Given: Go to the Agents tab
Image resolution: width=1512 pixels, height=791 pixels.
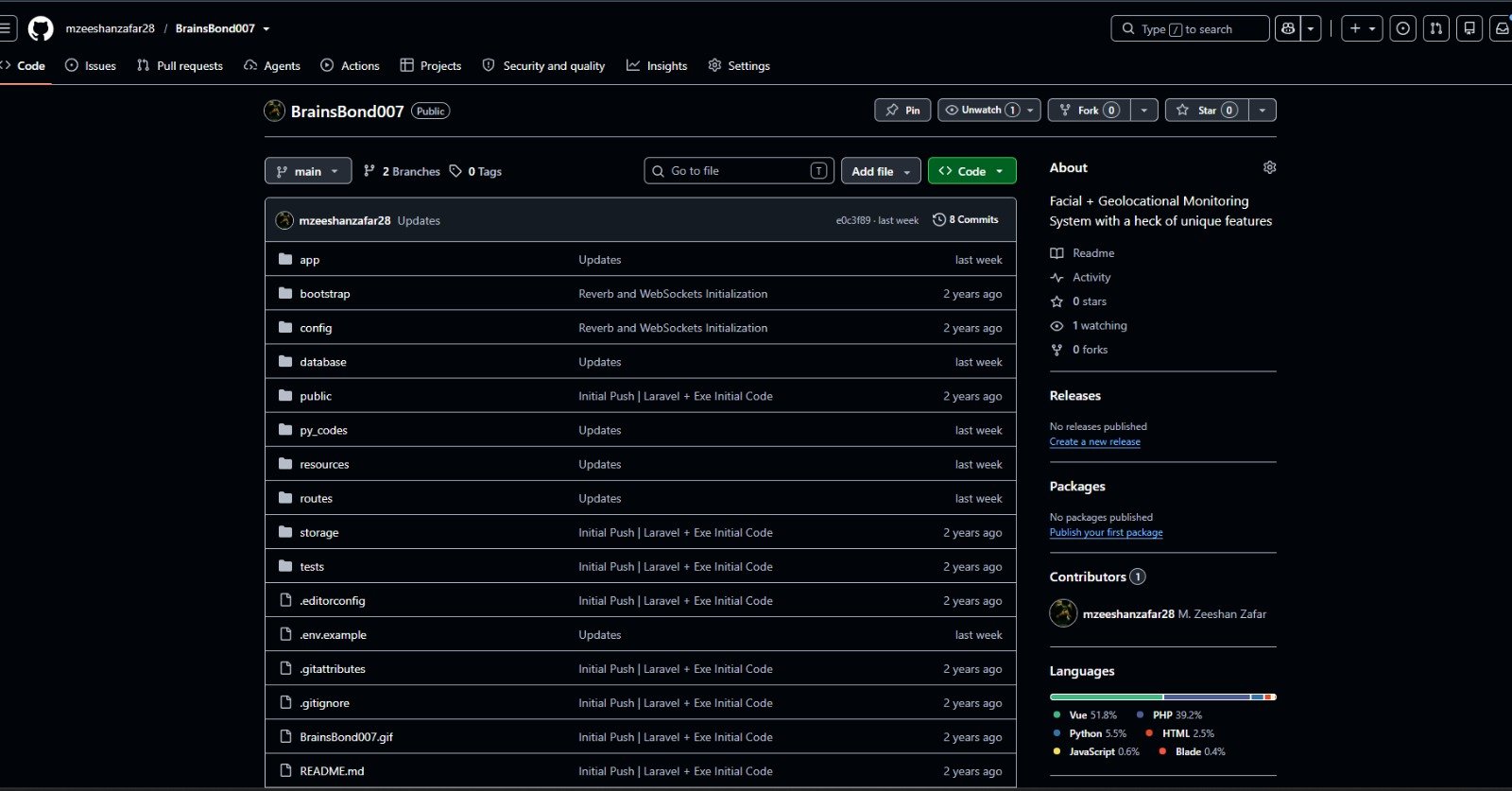Looking at the screenshot, I should (272, 65).
